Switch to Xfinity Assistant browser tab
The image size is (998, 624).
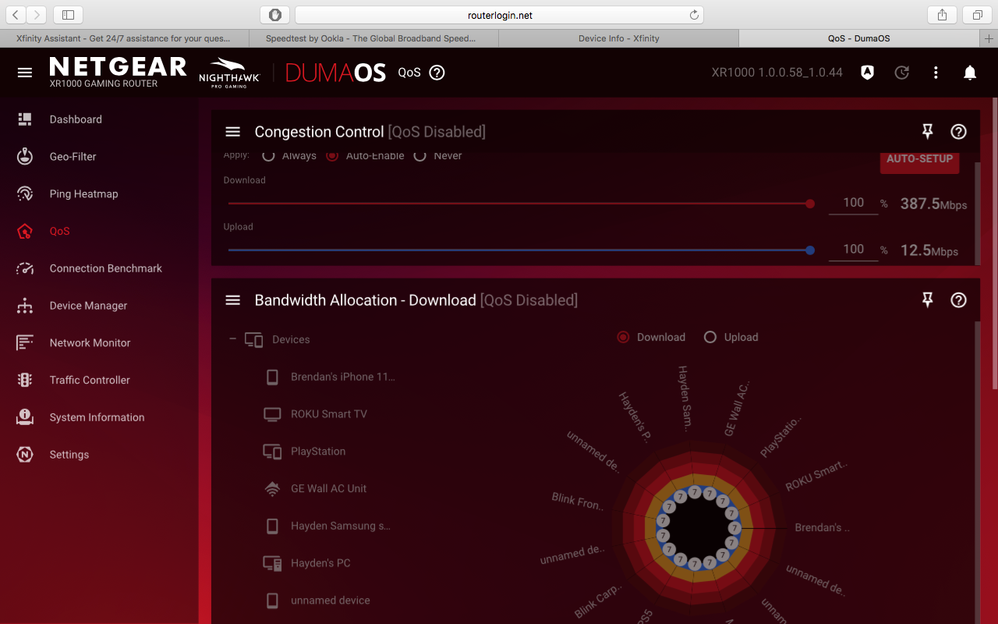[x=123, y=38]
